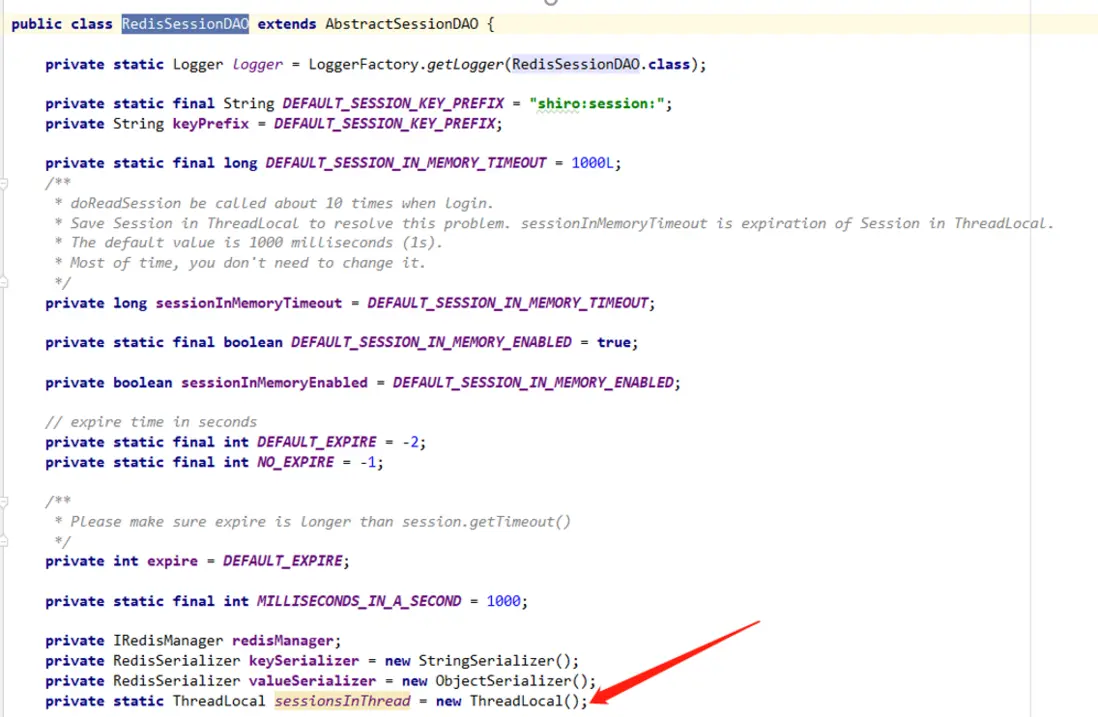
Task: Click the LoggerFactory class reference
Action: tap(363, 64)
